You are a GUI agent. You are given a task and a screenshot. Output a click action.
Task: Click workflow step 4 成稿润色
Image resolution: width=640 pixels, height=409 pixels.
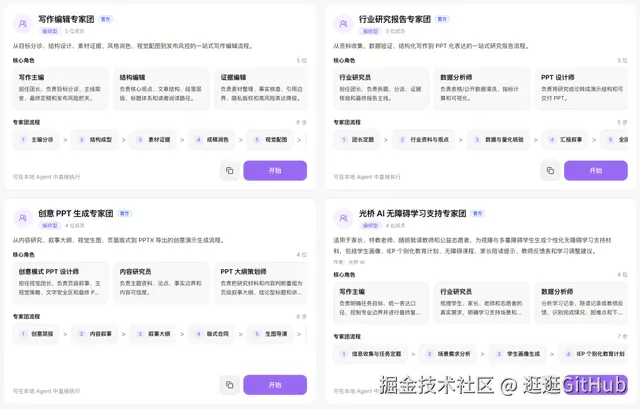pos(212,140)
